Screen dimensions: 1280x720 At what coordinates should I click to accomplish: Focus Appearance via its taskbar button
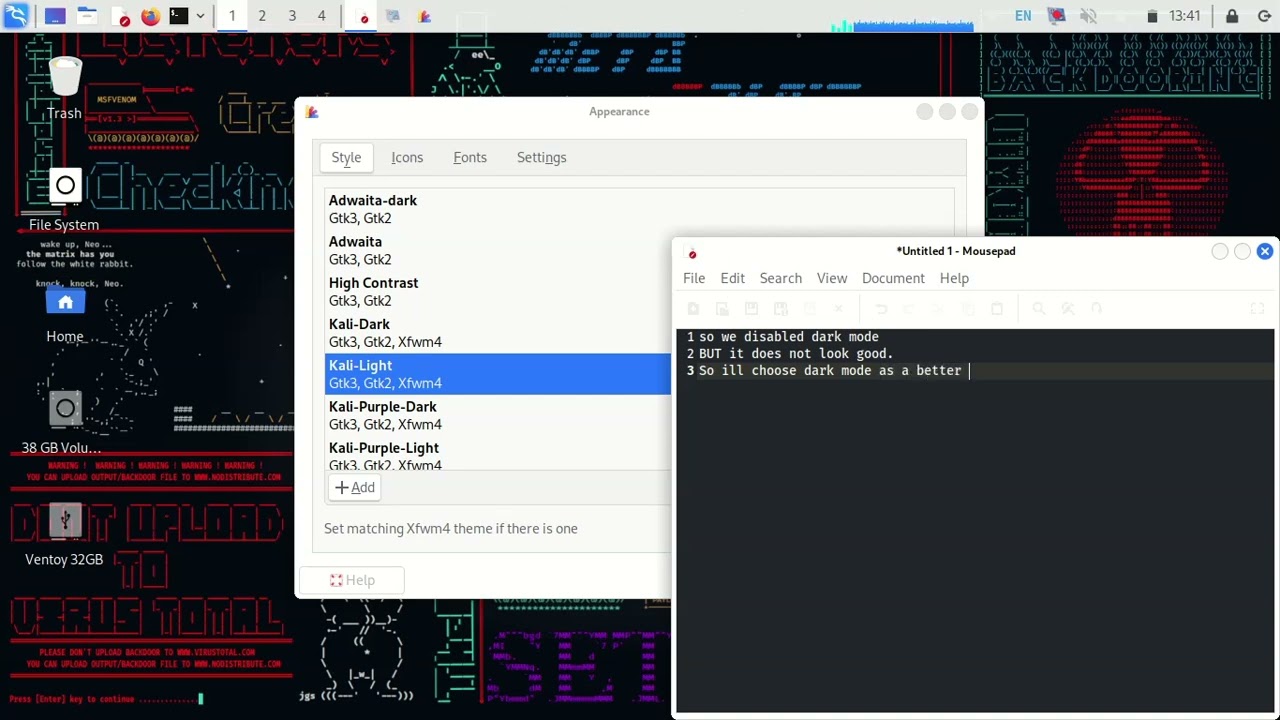(424, 16)
